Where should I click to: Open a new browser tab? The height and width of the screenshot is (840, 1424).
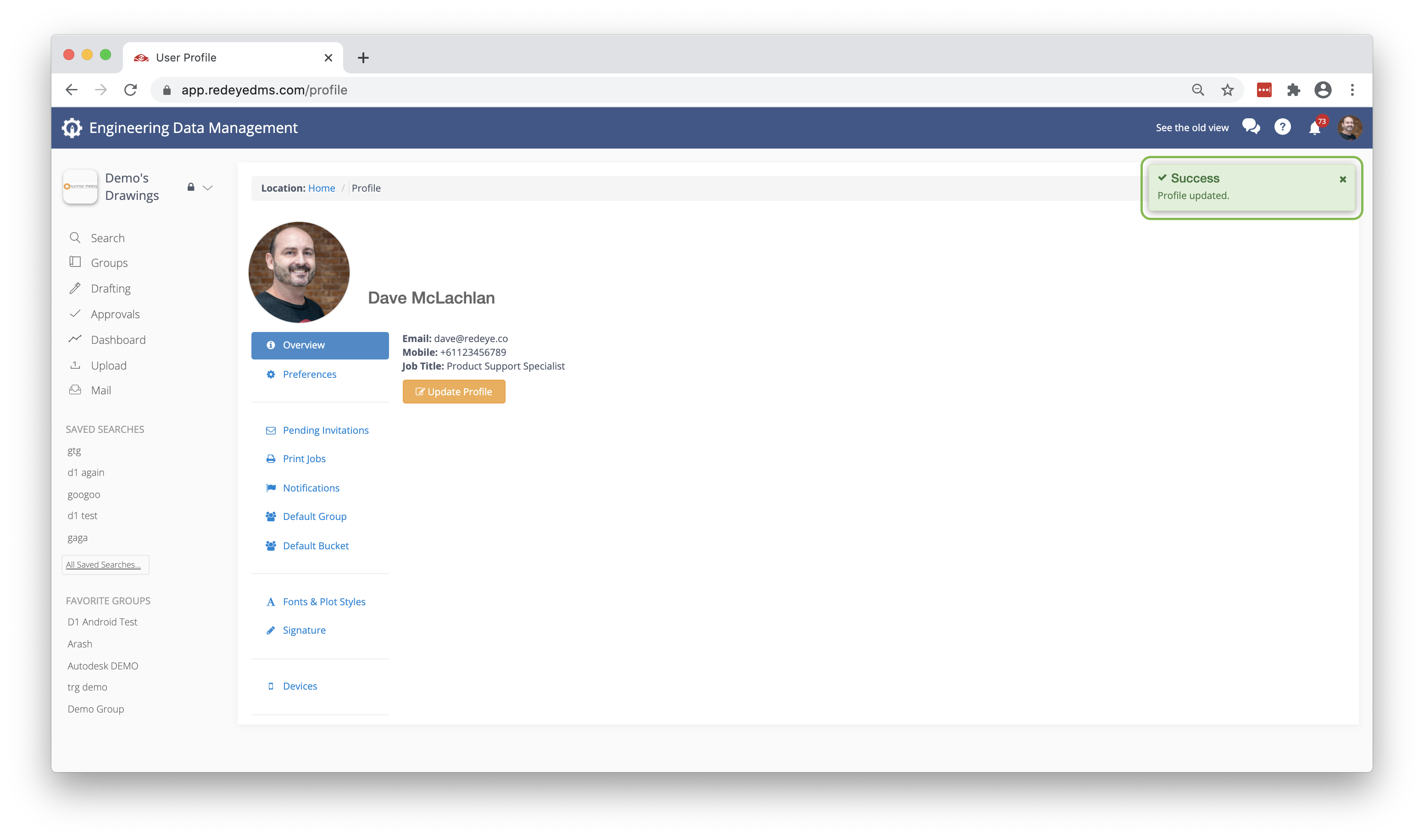pos(363,58)
